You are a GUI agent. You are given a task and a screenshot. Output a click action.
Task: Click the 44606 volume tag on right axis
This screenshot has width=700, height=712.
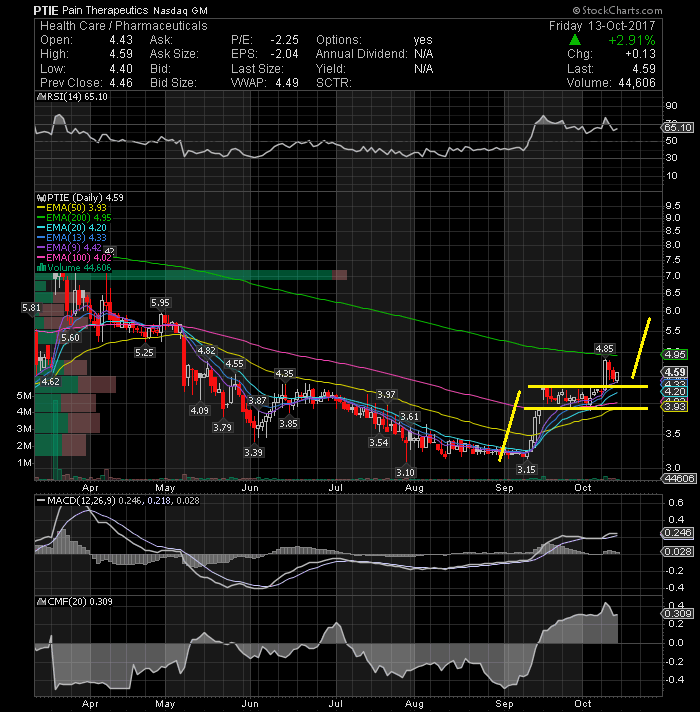[679, 478]
